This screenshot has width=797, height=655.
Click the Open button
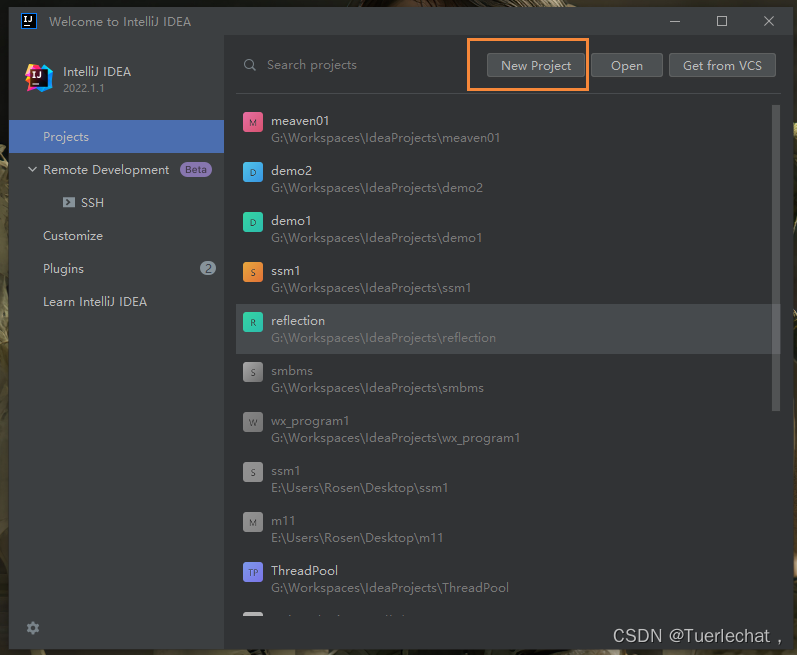[x=627, y=66]
